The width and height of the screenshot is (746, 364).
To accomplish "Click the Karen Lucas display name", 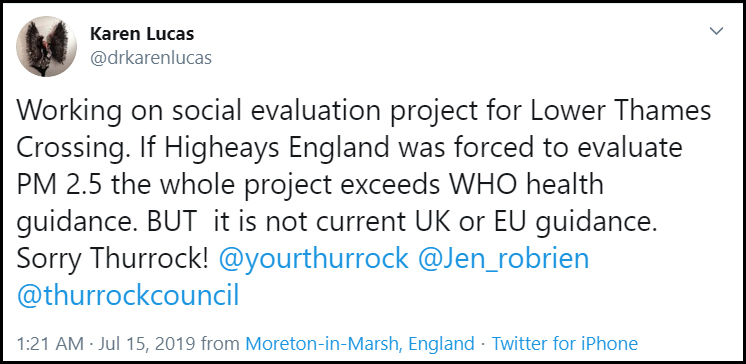I will coord(142,34).
